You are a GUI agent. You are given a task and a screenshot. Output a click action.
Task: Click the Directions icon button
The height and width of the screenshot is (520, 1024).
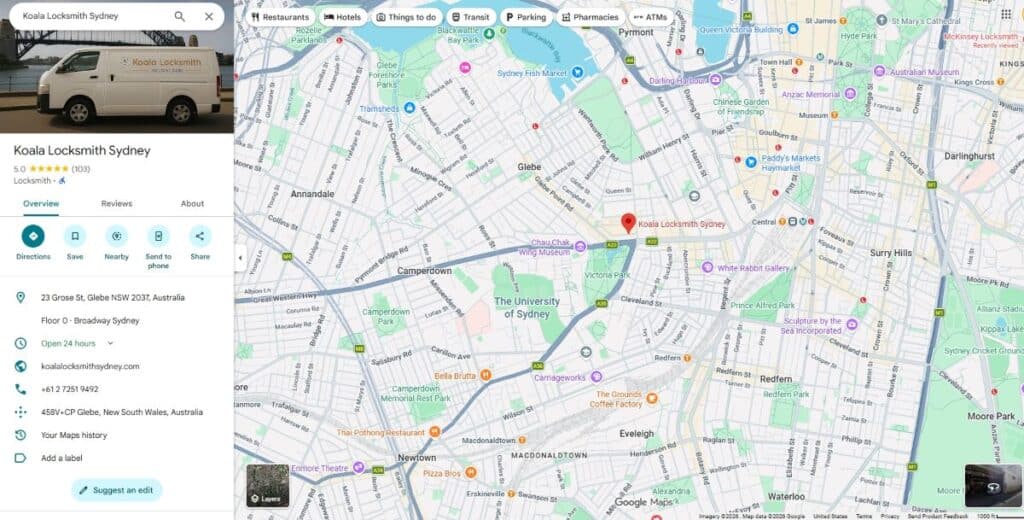pyautogui.click(x=33, y=236)
